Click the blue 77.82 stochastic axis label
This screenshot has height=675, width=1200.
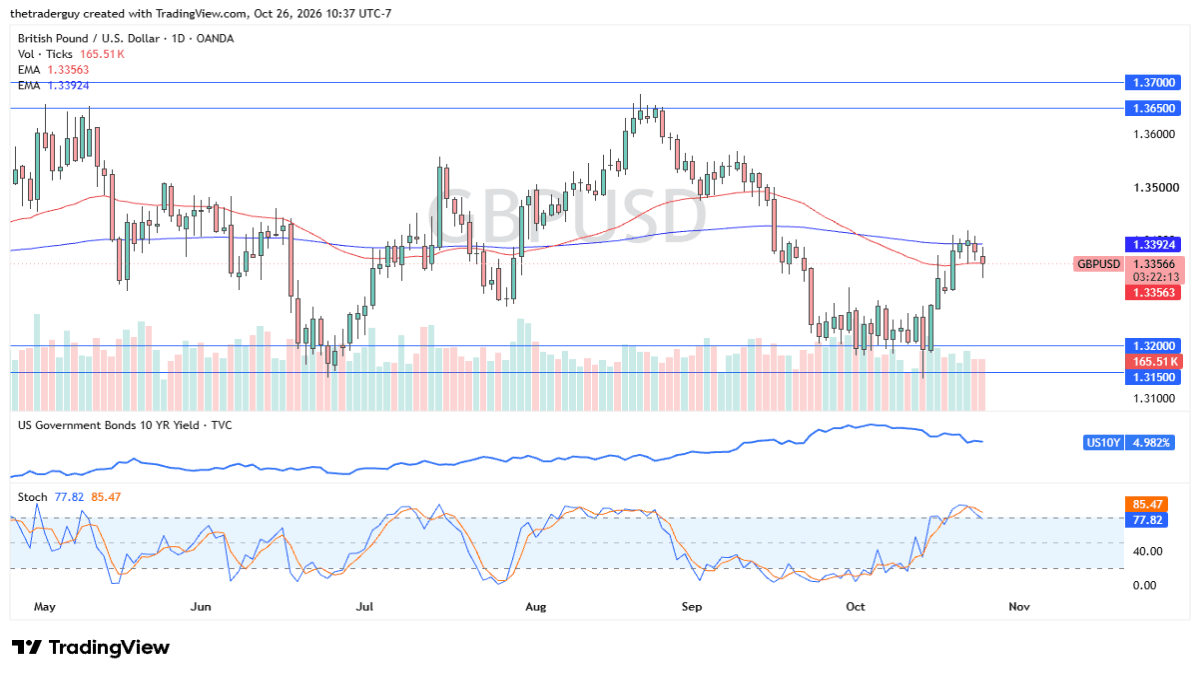(1146, 521)
